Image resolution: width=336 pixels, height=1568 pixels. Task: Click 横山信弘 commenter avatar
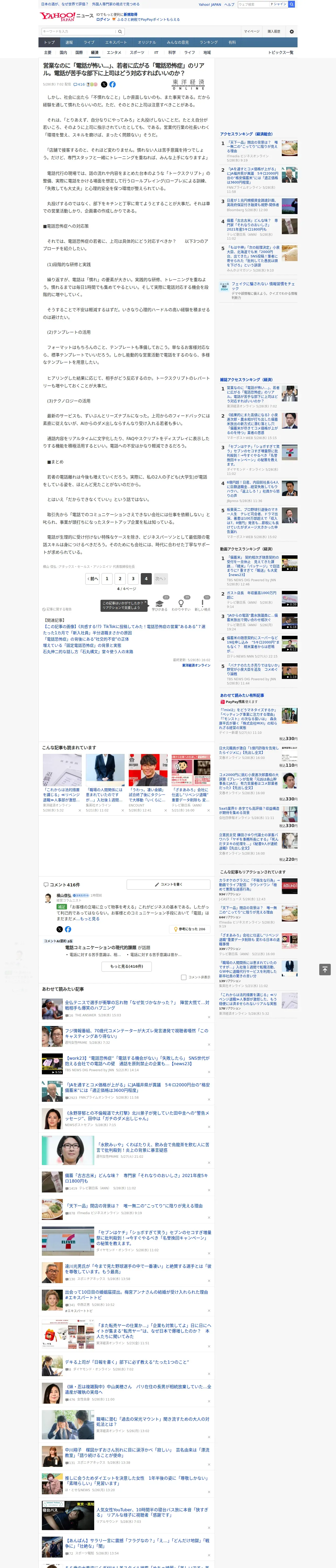coord(48,898)
